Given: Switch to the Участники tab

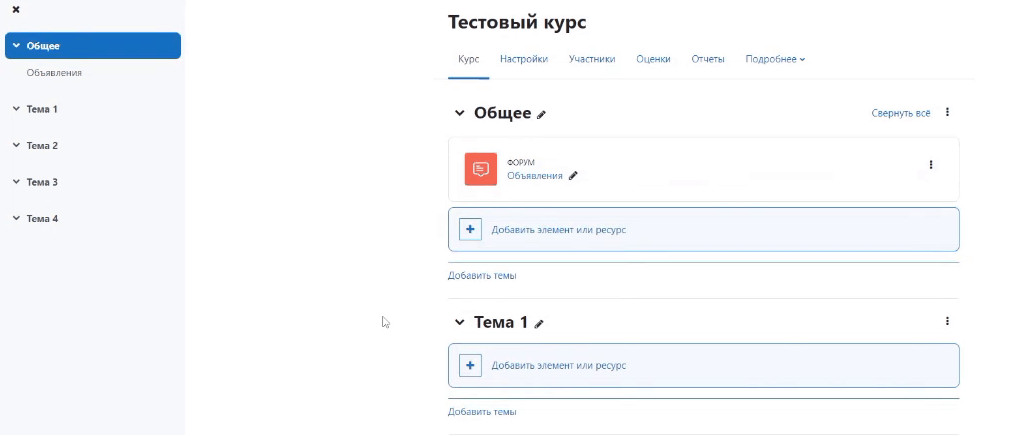Looking at the screenshot, I should pos(592,59).
